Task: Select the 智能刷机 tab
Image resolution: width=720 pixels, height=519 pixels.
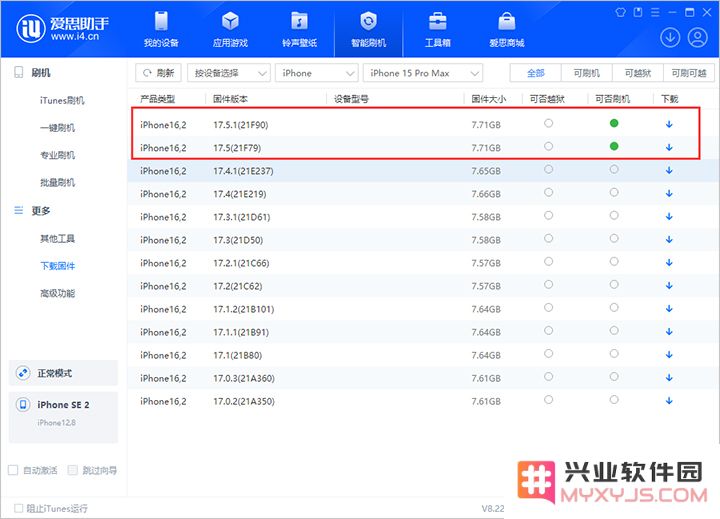Action: point(368,29)
